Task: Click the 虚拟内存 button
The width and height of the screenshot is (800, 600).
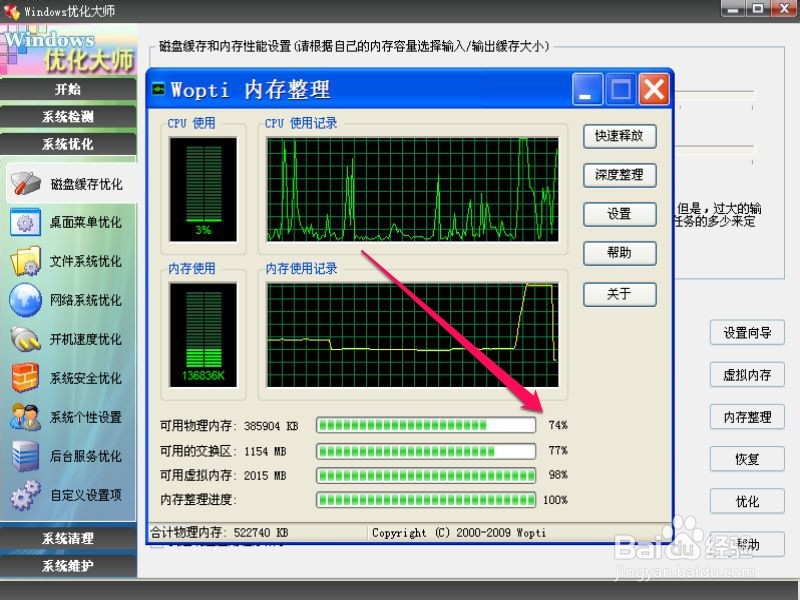Action: [747, 375]
